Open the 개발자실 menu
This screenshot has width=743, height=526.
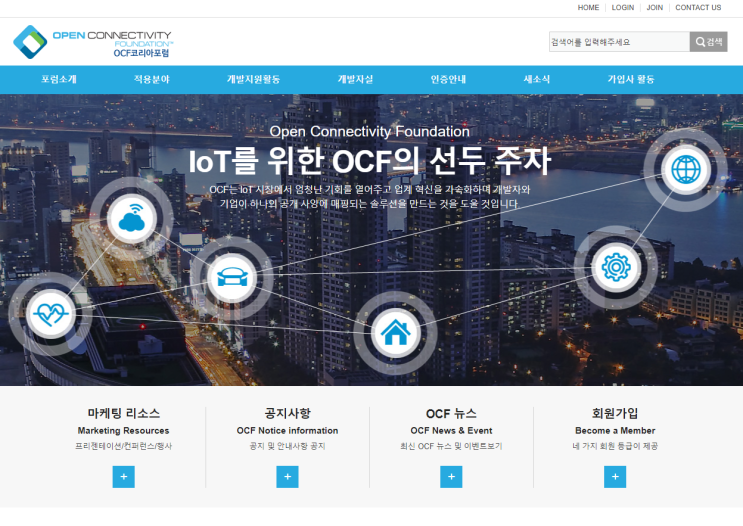click(355, 79)
